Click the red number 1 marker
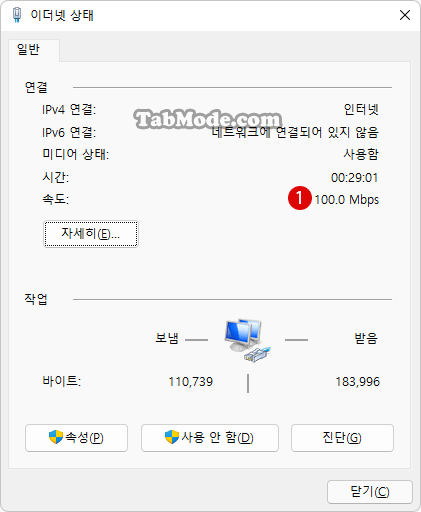Screen dimensions: 421x512 [x=299, y=198]
